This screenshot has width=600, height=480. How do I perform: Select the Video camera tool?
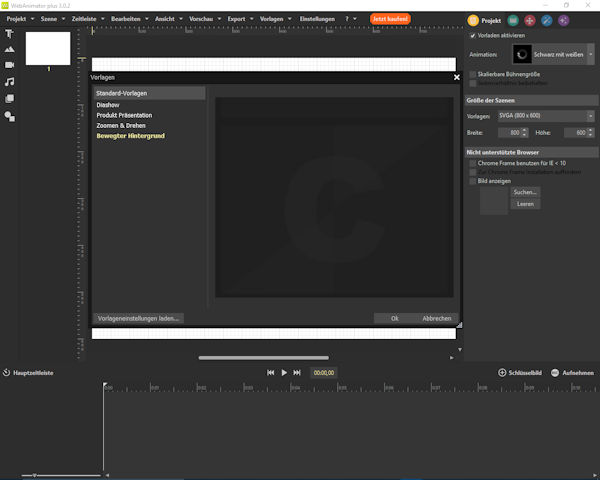click(x=9, y=65)
